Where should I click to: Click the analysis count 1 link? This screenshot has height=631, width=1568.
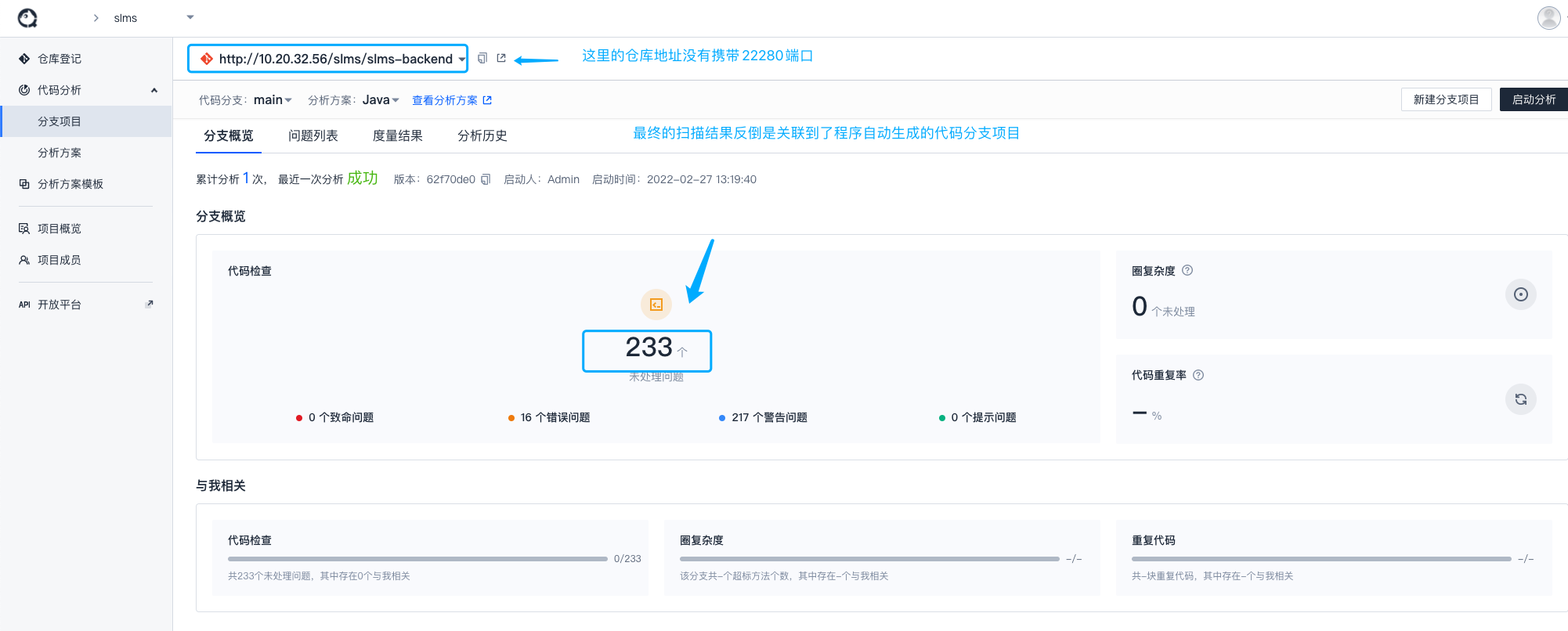tap(246, 178)
